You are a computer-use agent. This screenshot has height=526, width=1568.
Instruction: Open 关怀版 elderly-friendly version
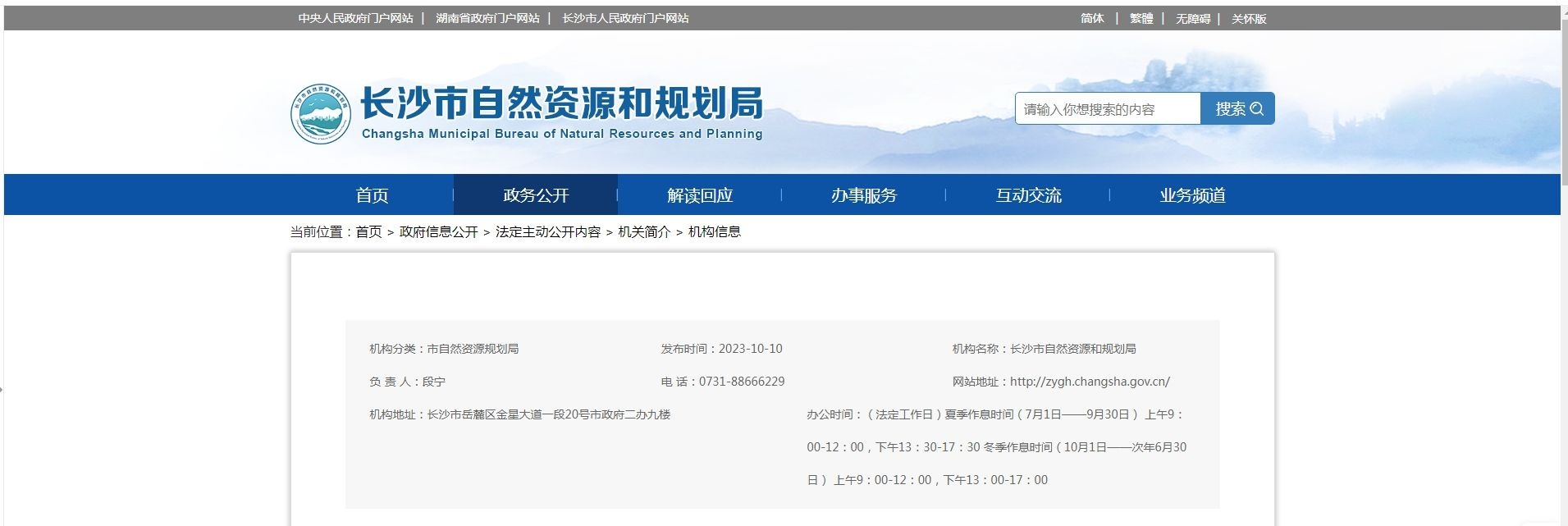(x=1249, y=18)
